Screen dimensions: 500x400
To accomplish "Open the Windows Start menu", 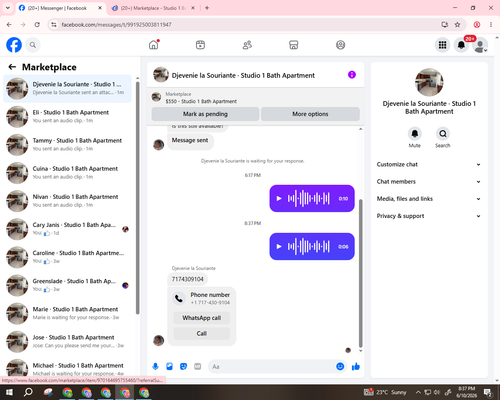I will [x=9, y=392].
